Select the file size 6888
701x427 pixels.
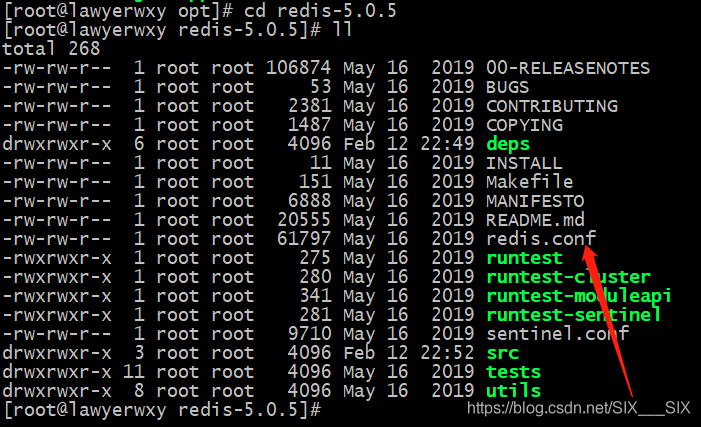(309, 201)
